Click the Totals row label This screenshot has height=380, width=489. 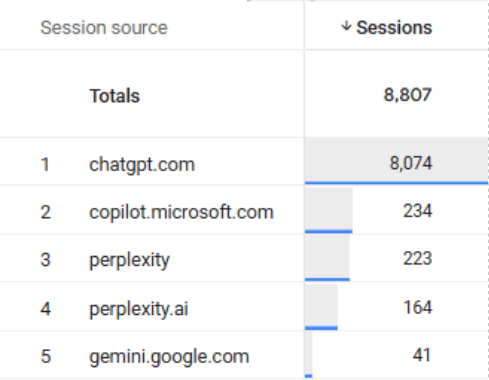114,96
